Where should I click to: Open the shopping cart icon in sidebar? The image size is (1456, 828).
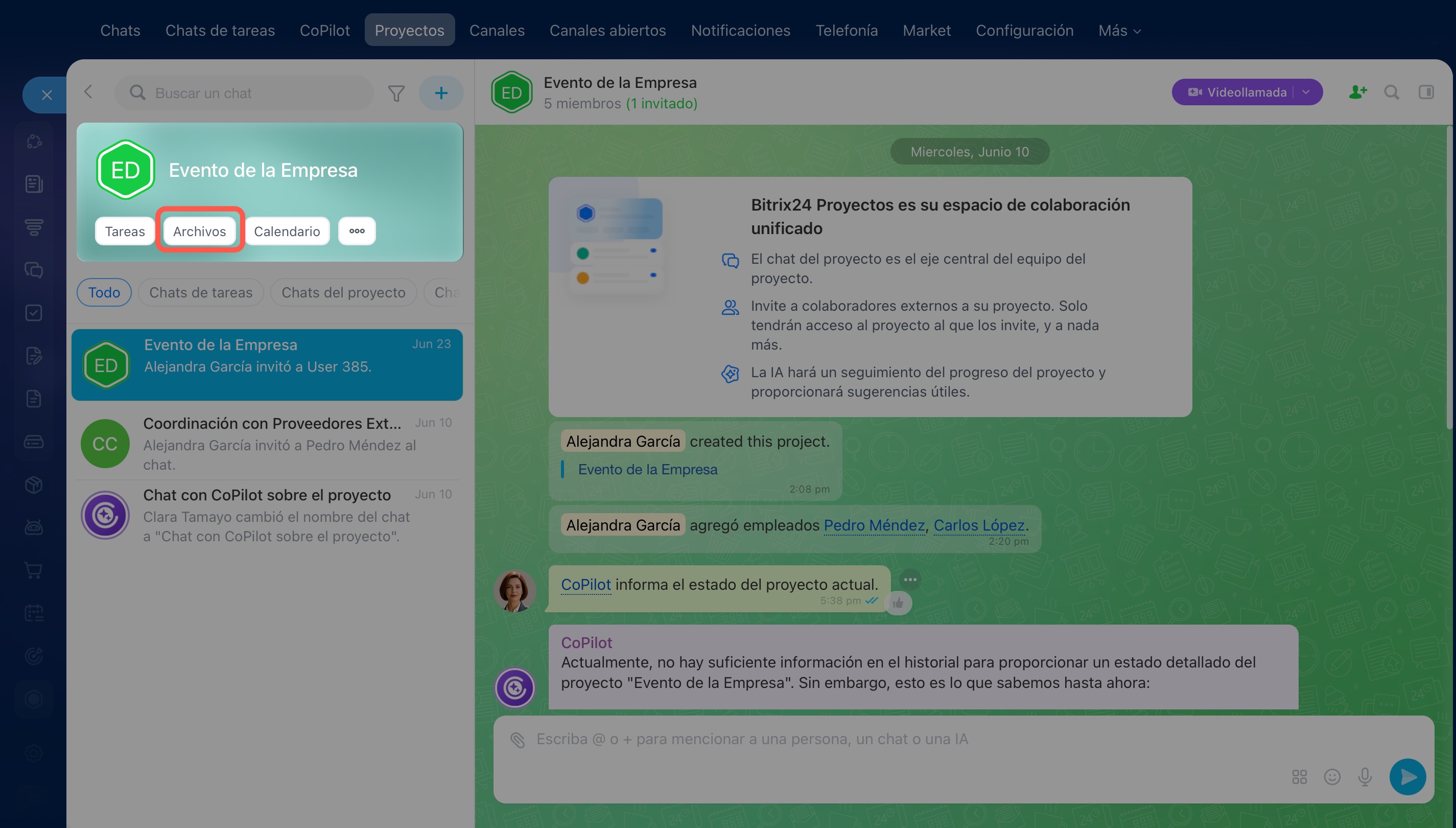pyautogui.click(x=34, y=570)
